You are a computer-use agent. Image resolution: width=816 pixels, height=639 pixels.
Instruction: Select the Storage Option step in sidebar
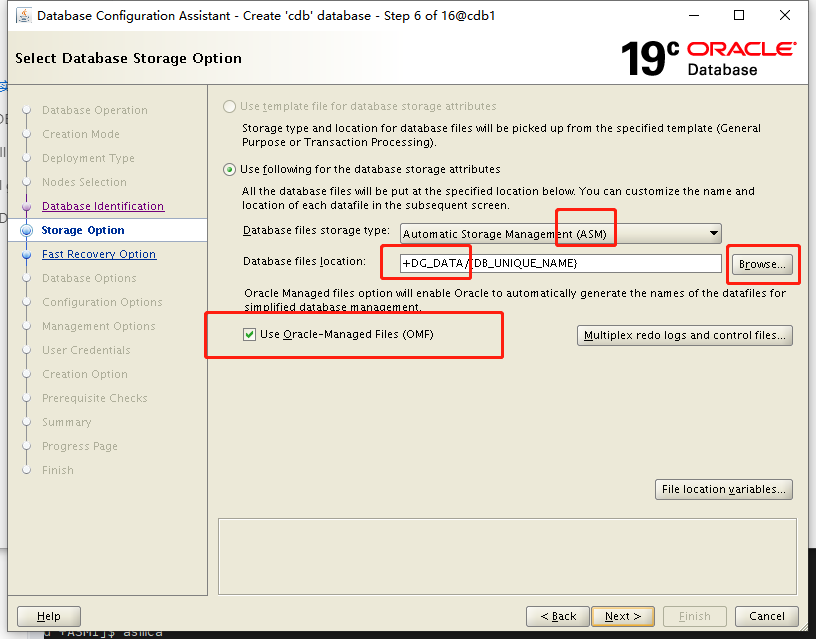[83, 231]
